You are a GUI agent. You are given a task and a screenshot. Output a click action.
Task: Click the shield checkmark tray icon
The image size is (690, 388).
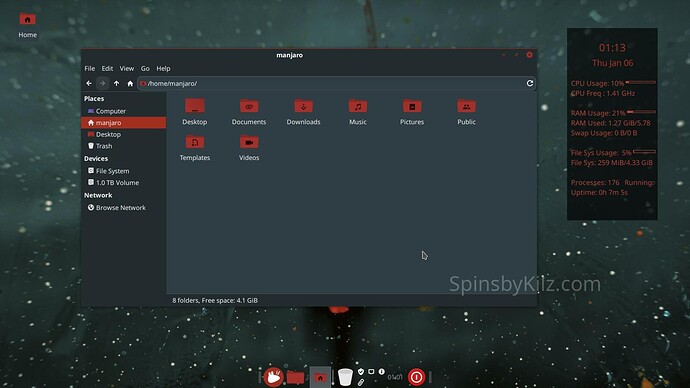click(x=361, y=372)
